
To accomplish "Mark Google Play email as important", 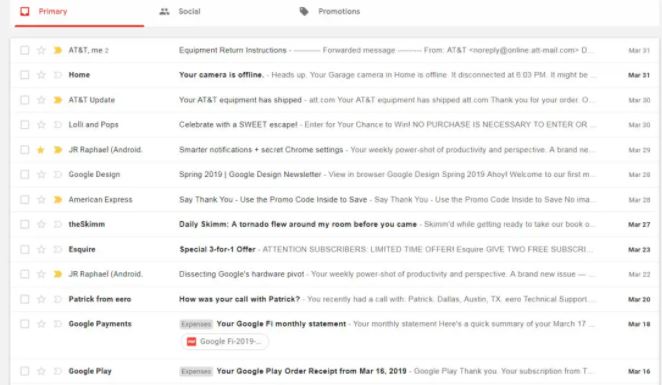I will click(x=58, y=371).
